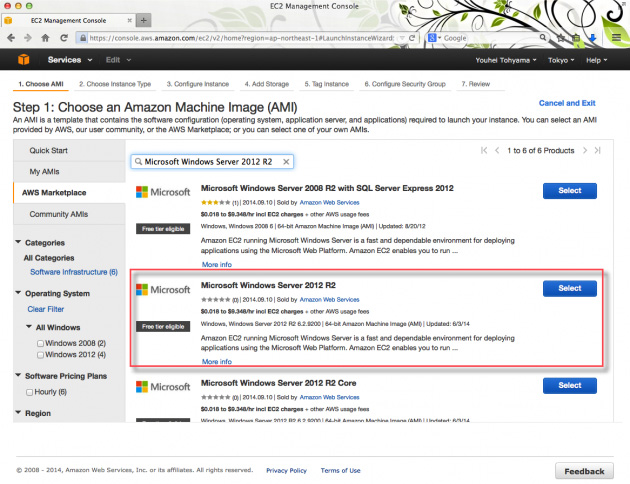Click Cancel and Exit link

click(567, 103)
